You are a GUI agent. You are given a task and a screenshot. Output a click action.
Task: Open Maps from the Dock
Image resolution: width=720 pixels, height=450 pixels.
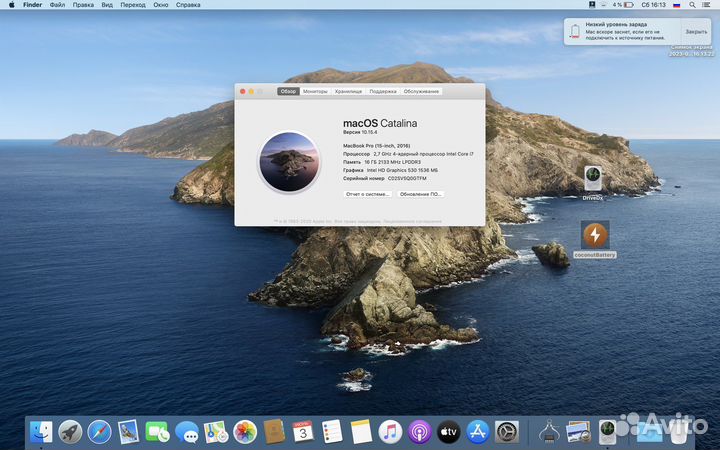[x=216, y=432]
